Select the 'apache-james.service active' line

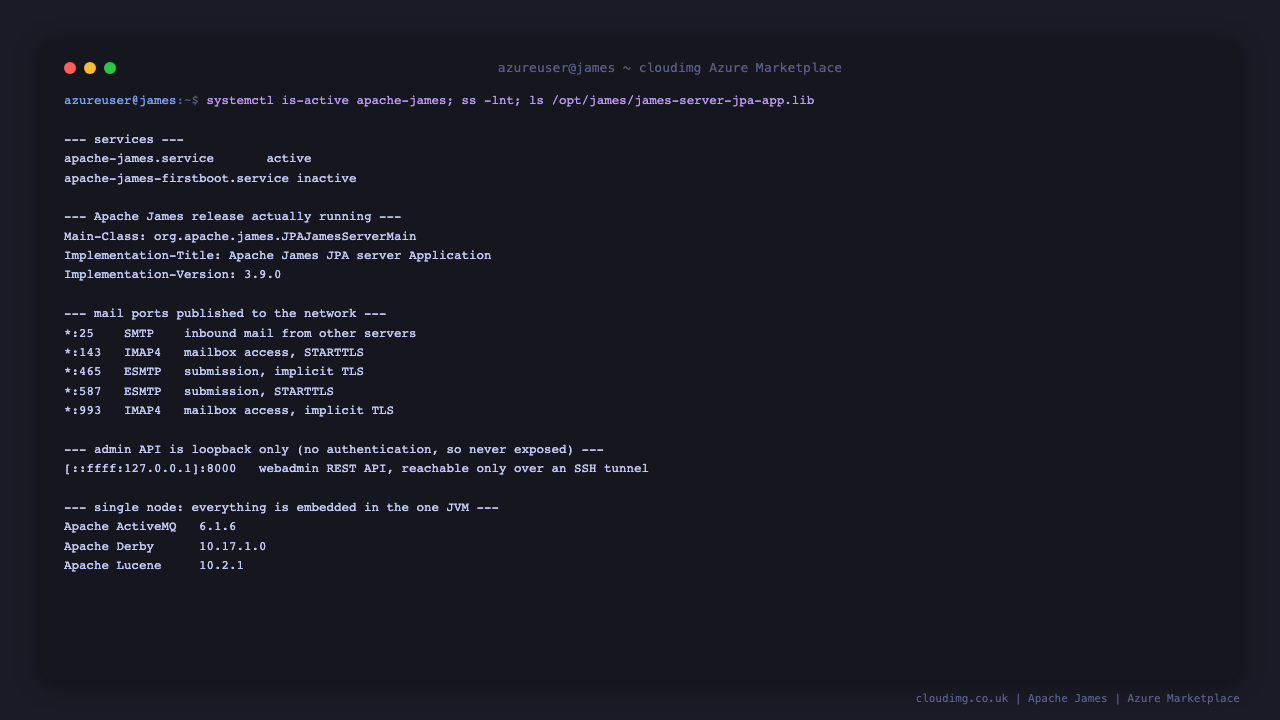[188, 159]
